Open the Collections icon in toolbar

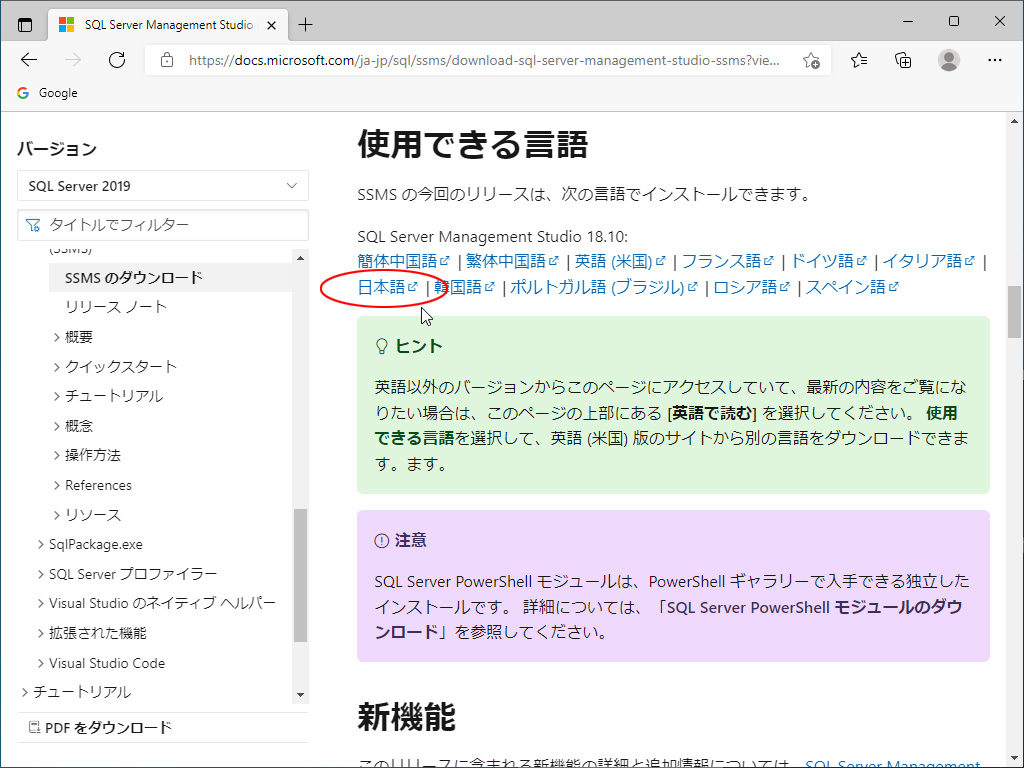(903, 60)
